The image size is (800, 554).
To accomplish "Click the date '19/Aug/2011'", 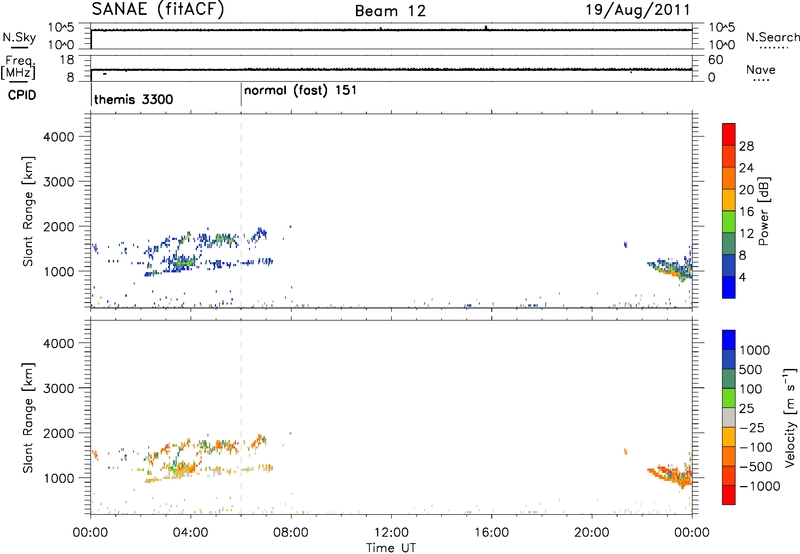I will click(638, 10).
